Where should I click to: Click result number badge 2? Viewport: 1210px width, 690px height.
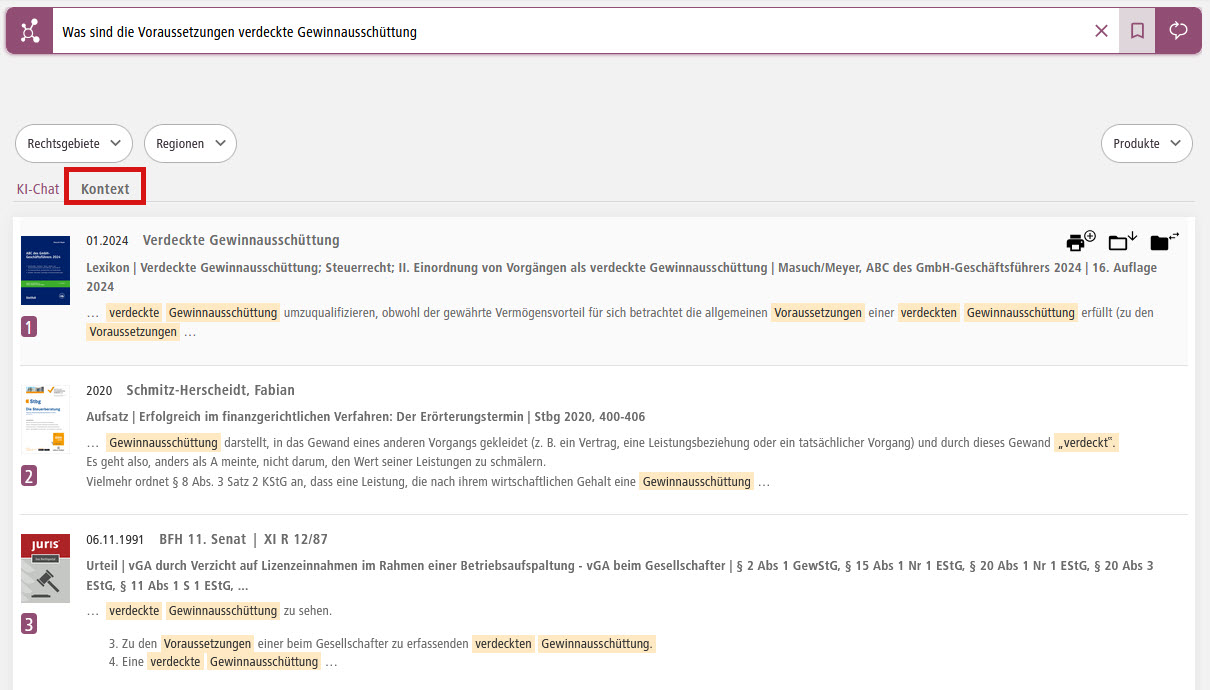click(x=29, y=476)
